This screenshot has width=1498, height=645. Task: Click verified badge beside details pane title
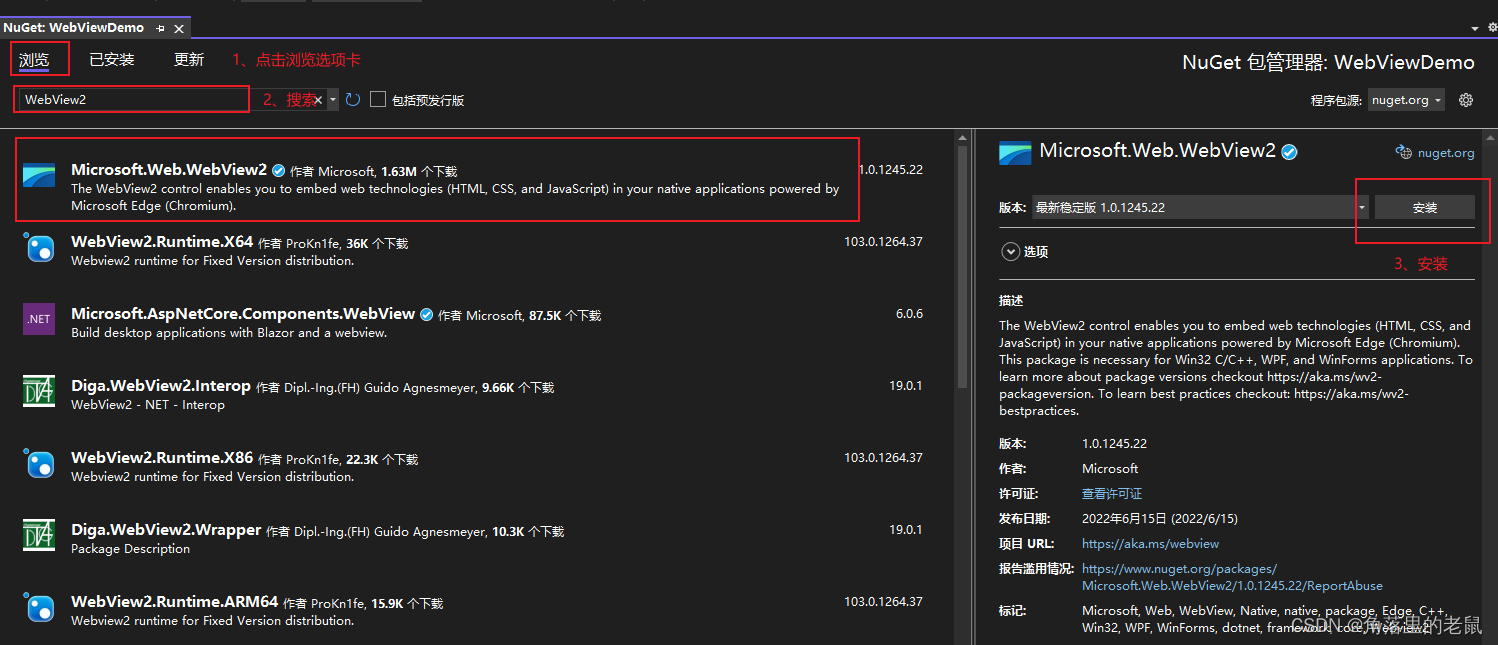[1290, 152]
